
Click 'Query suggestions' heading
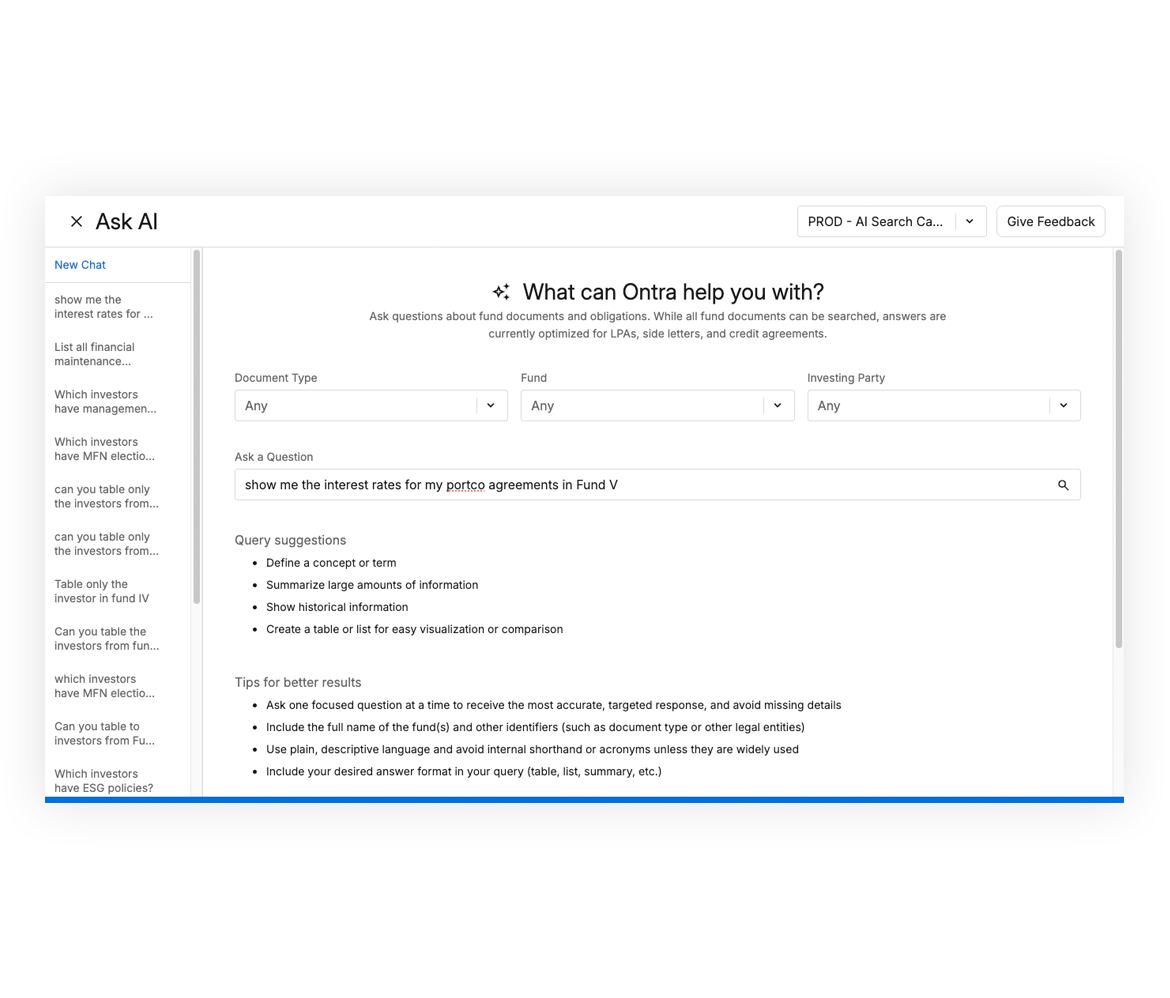click(x=290, y=540)
